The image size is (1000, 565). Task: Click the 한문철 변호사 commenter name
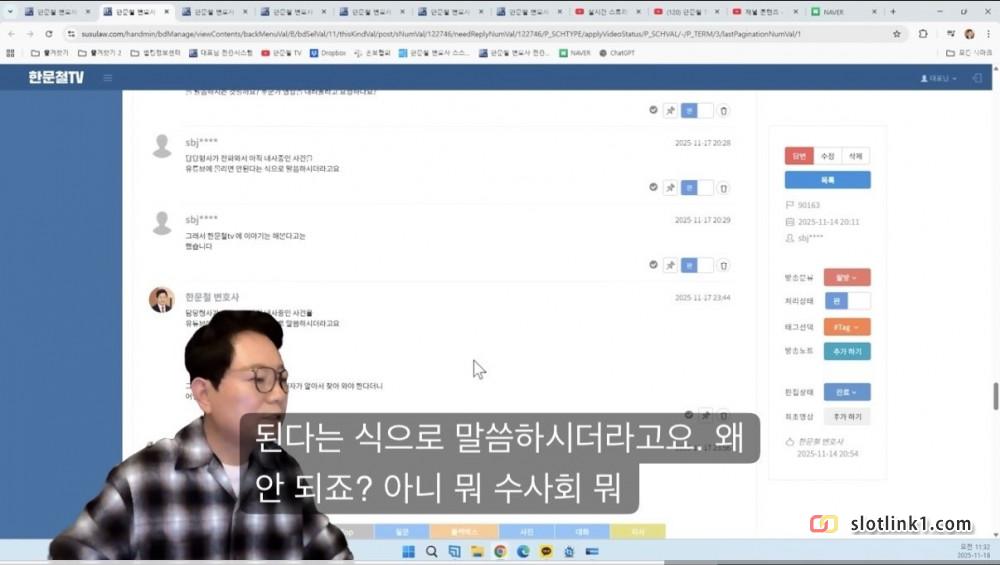point(212,297)
